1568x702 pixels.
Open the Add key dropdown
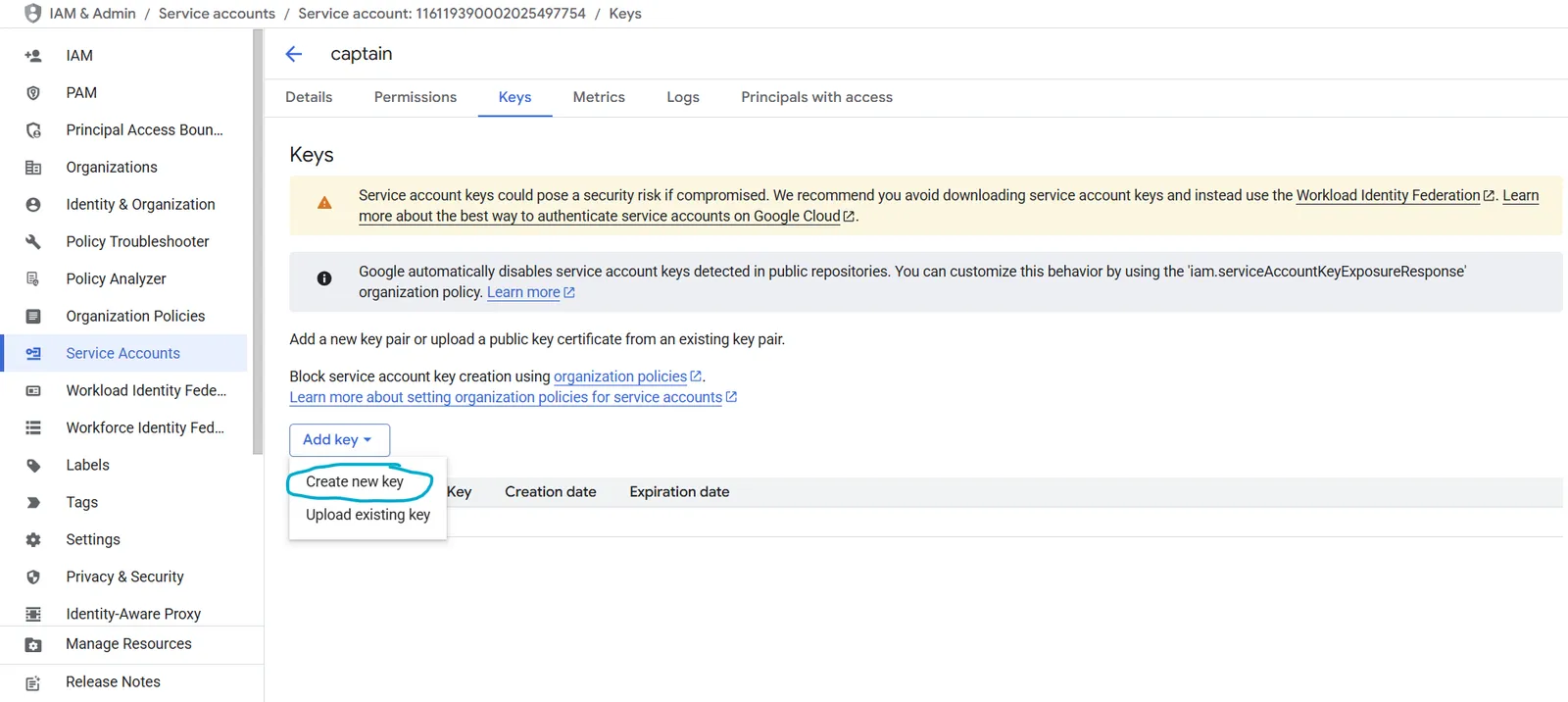(339, 440)
